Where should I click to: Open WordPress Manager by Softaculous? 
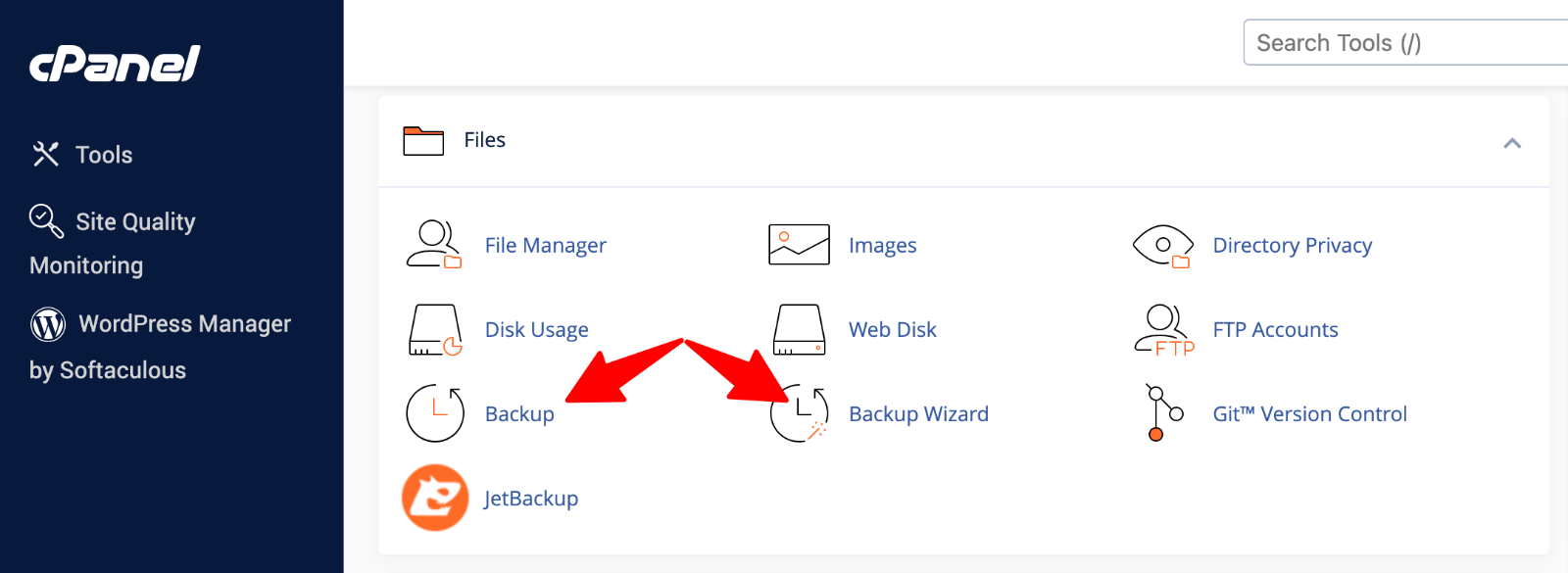[161, 347]
